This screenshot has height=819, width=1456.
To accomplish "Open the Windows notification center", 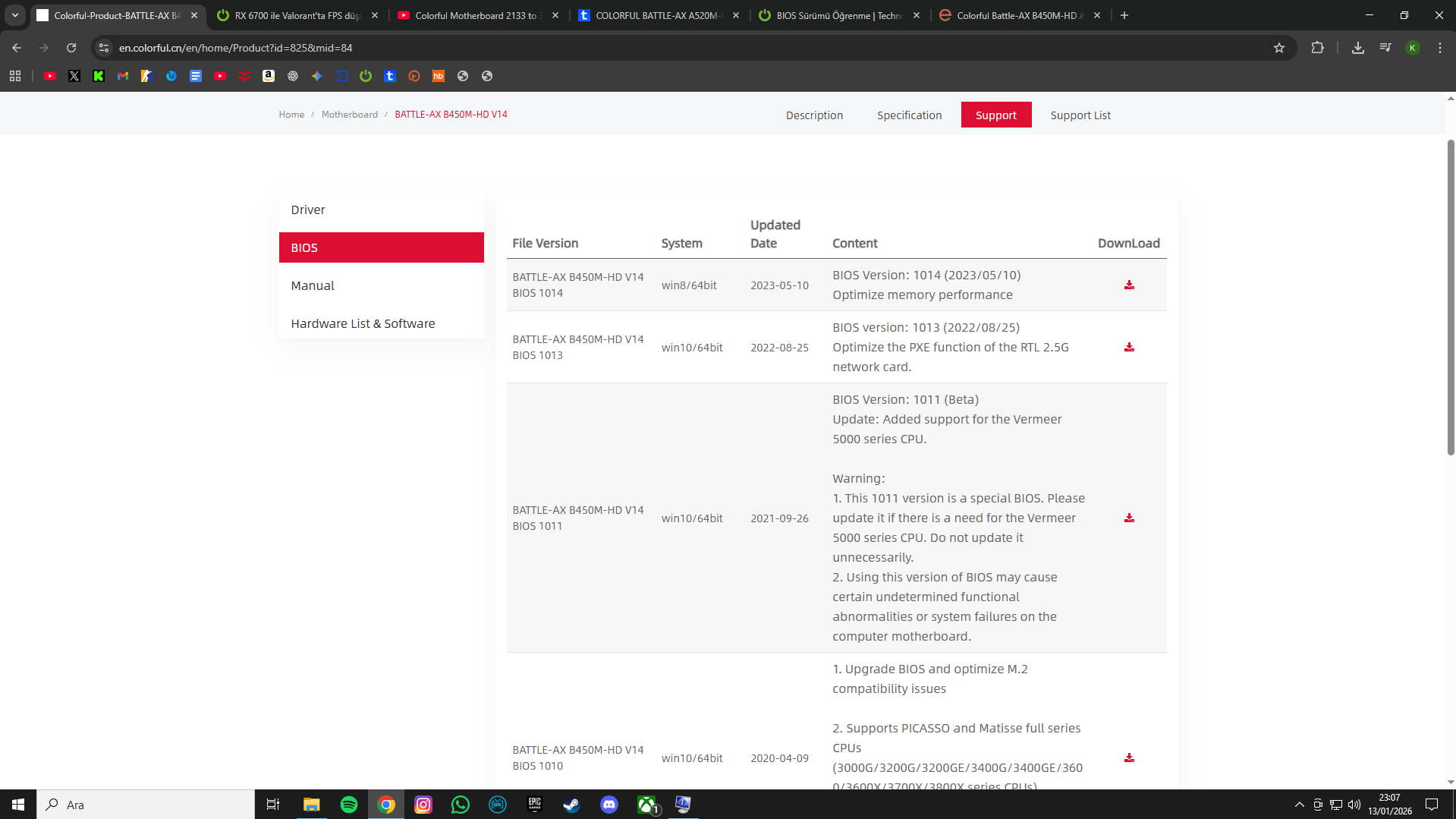I will pyautogui.click(x=1432, y=805).
